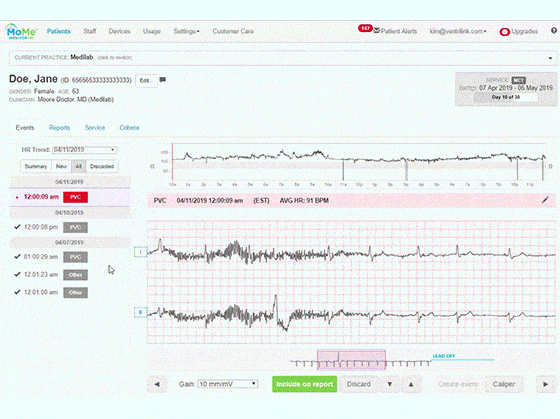
Task: Click the Day 10 of 30 progress bar
Action: click(506, 97)
